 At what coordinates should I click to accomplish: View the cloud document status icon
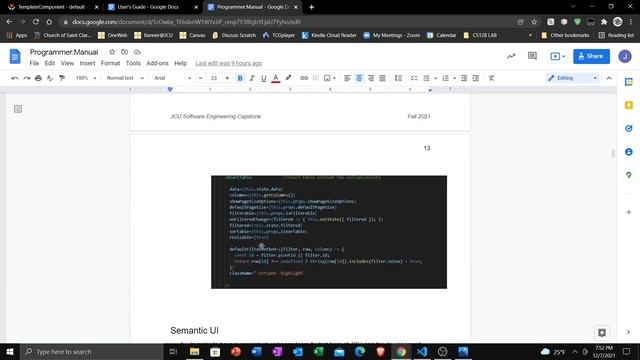coord(137,52)
